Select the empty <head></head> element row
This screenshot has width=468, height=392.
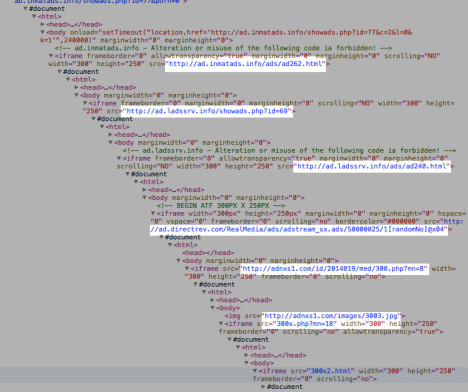coord(208,252)
